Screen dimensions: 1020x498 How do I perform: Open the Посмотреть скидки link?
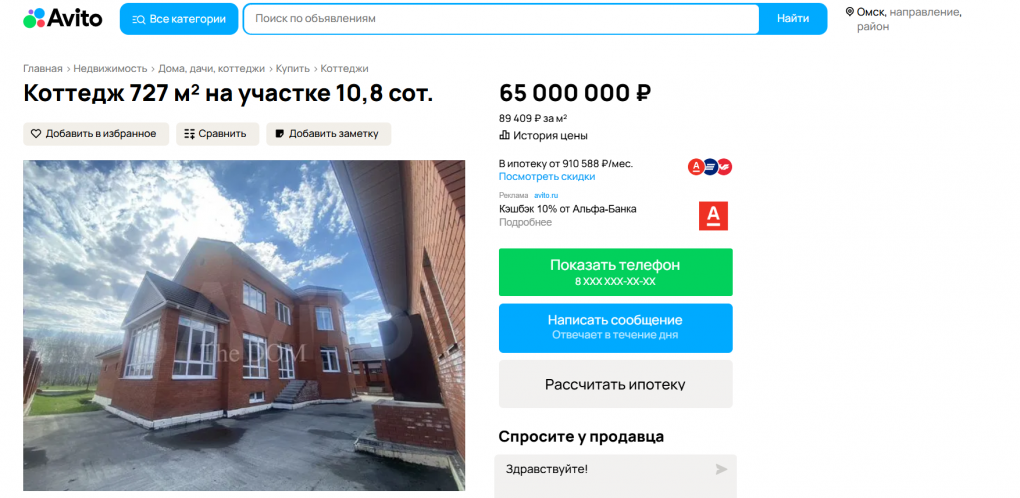point(546,177)
